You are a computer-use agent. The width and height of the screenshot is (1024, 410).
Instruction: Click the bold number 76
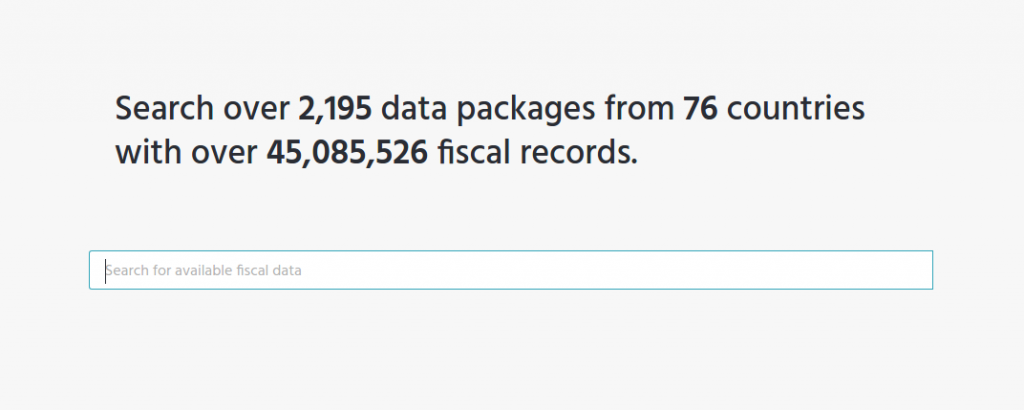pos(701,109)
